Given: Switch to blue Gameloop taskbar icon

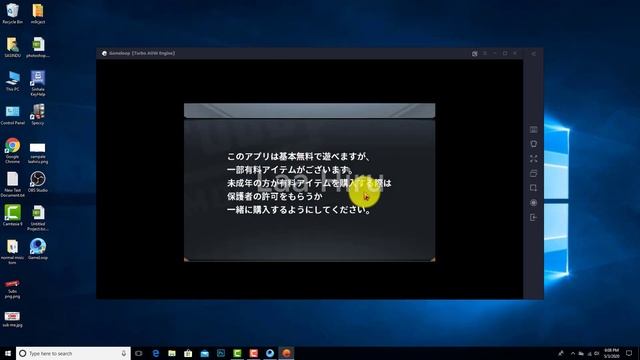Looking at the screenshot, I should [270, 353].
